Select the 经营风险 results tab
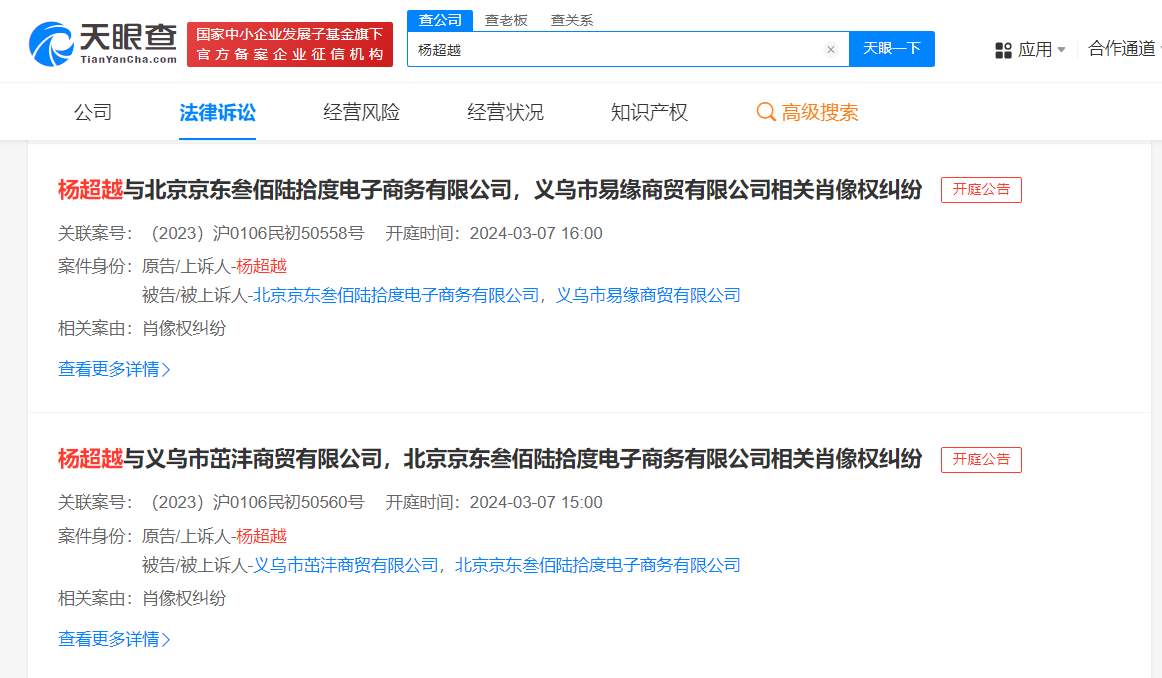Viewport: 1162px width, 678px height. coord(362,112)
